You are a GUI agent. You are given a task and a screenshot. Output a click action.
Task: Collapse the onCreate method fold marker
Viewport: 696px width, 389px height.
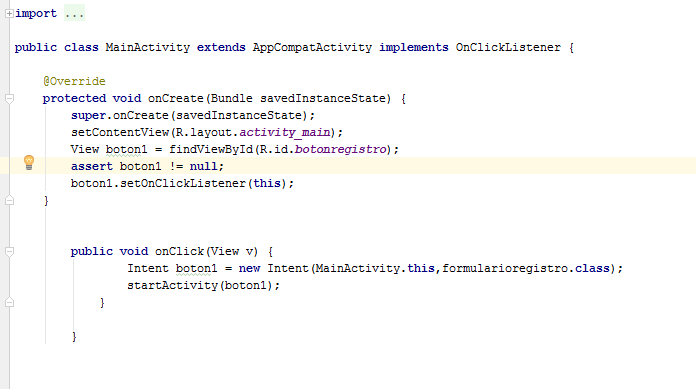click(9, 98)
